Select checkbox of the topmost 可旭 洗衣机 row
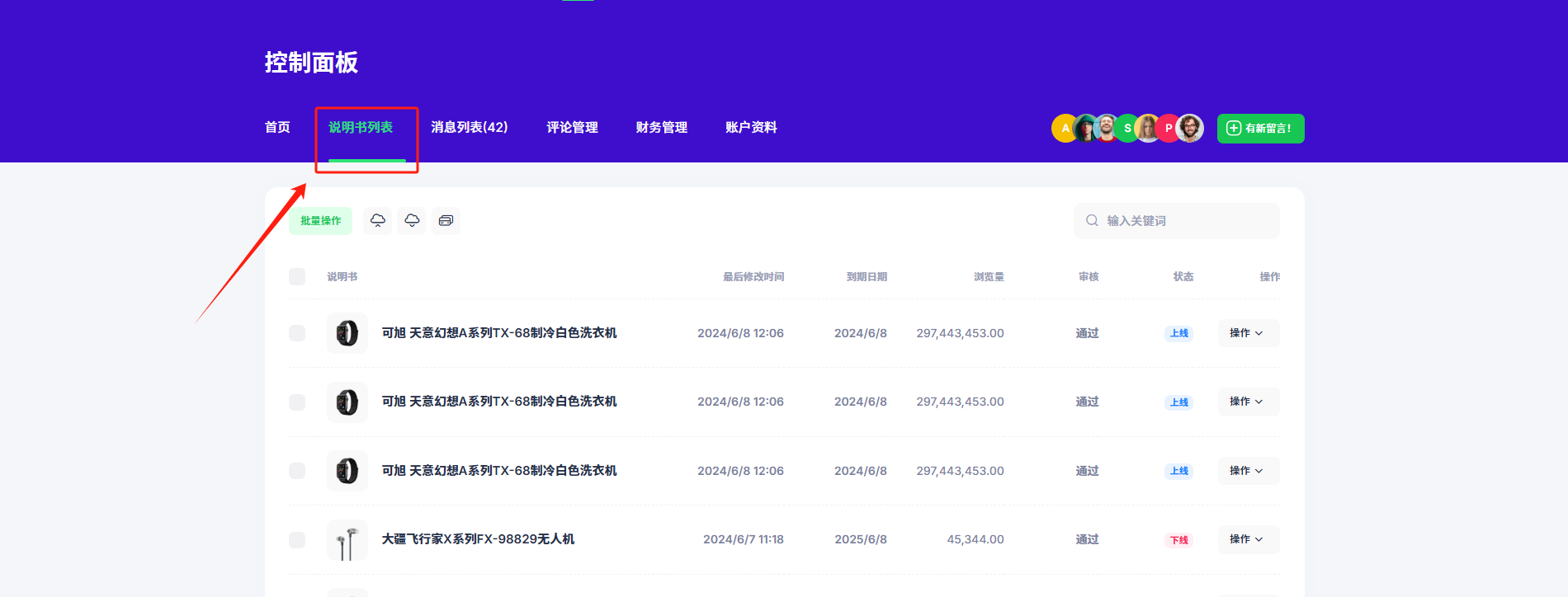 click(x=297, y=333)
